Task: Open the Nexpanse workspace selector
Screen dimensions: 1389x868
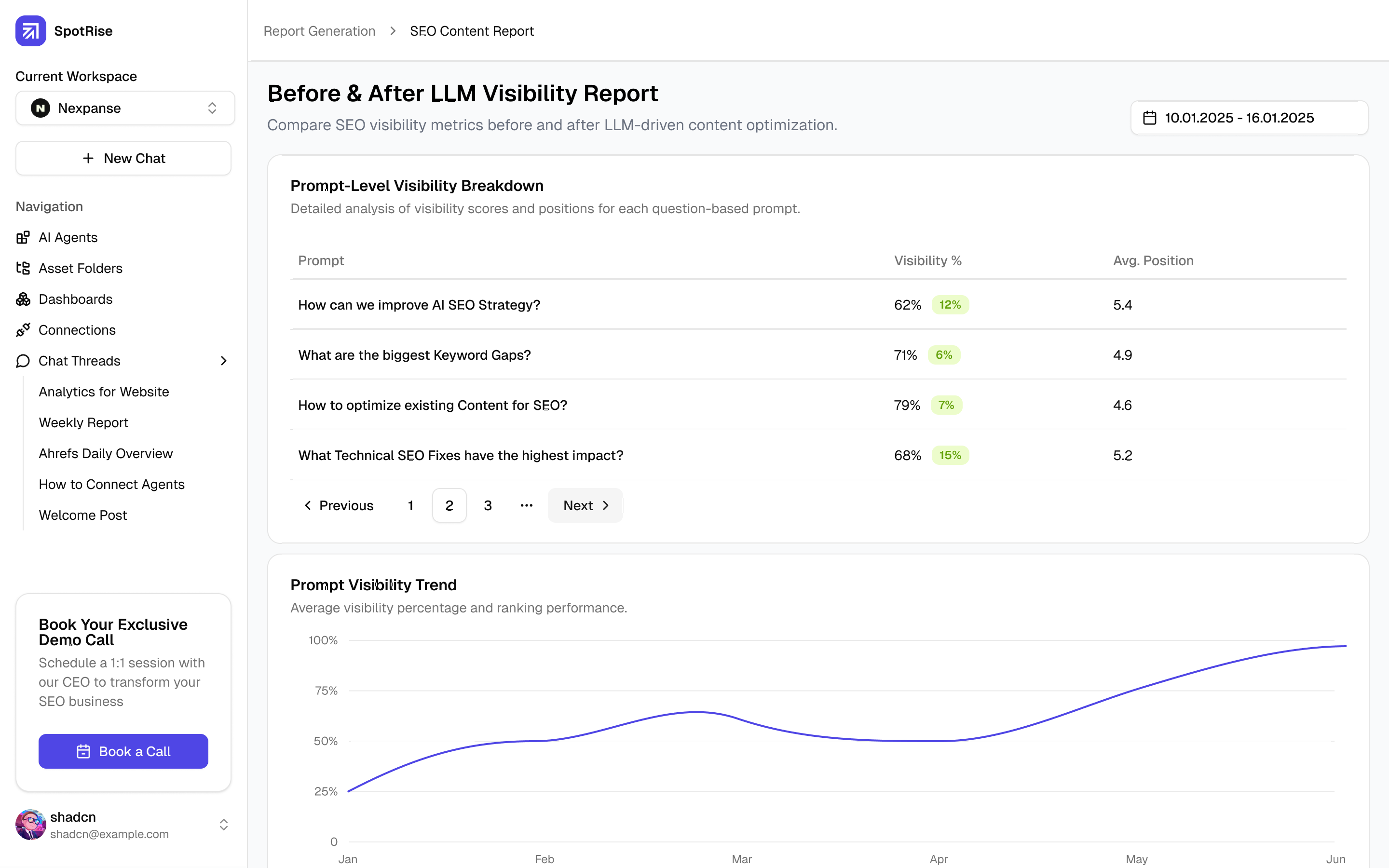Action: [124, 108]
